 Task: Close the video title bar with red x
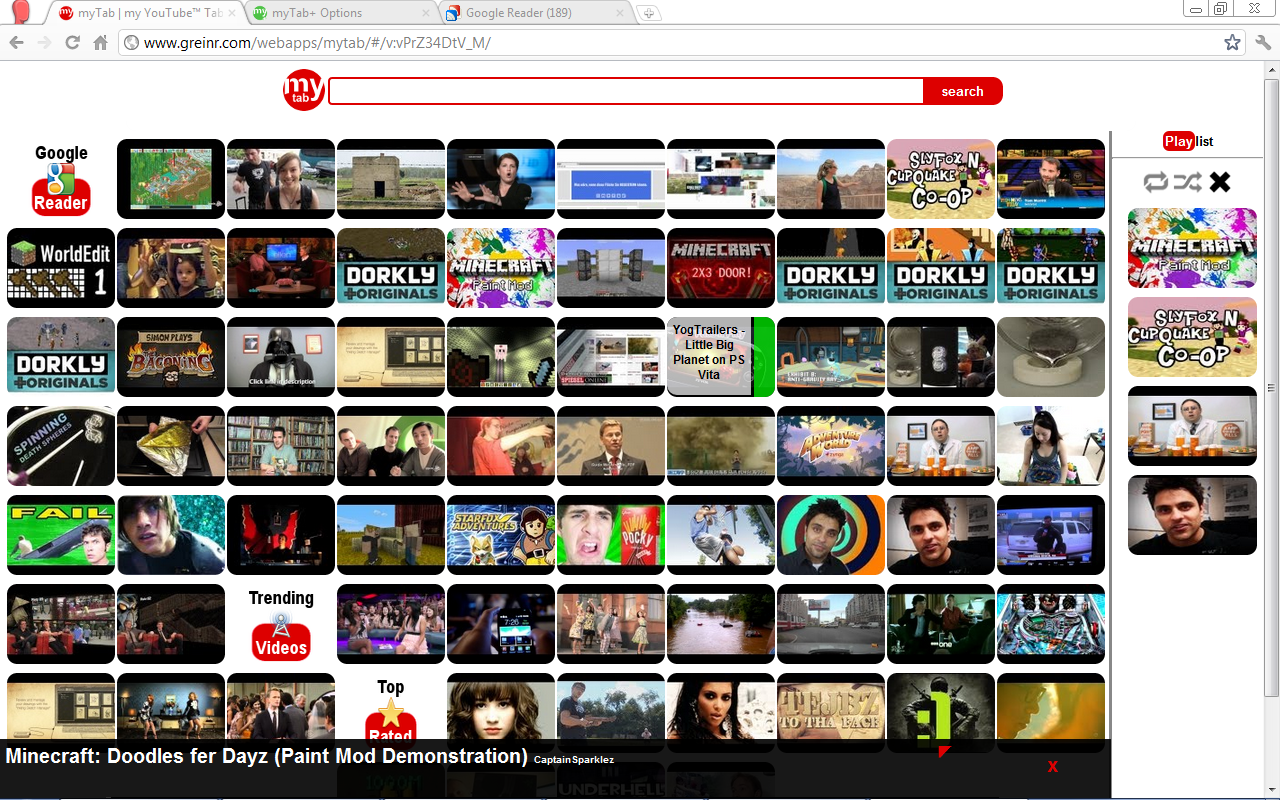(x=1052, y=767)
